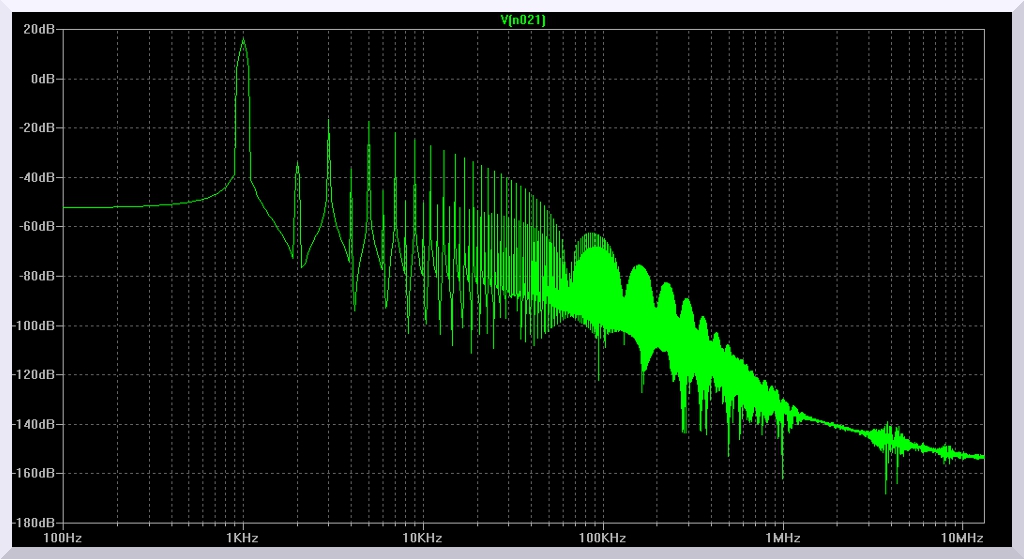The image size is (1024, 559).
Task: Click the -120dB vertical axis label
Action: [34, 374]
